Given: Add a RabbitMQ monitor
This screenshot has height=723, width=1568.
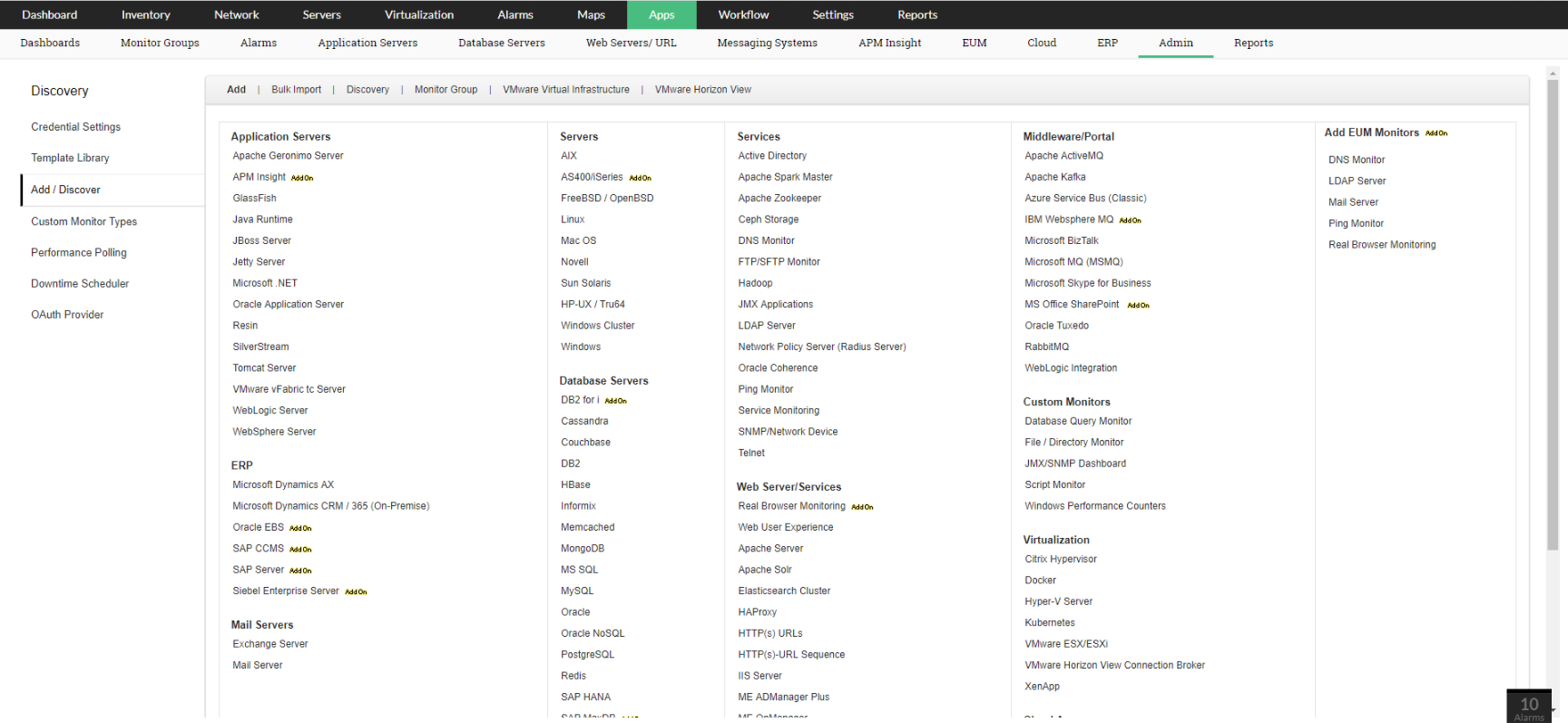Looking at the screenshot, I should pyautogui.click(x=1046, y=347).
